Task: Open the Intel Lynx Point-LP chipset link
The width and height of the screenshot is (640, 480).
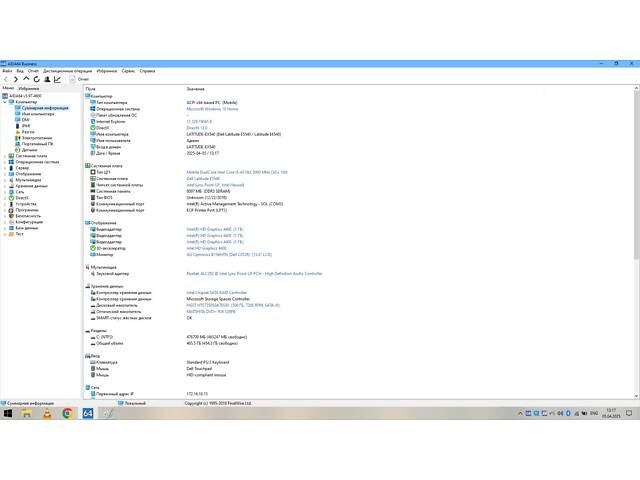Action: 215,185
